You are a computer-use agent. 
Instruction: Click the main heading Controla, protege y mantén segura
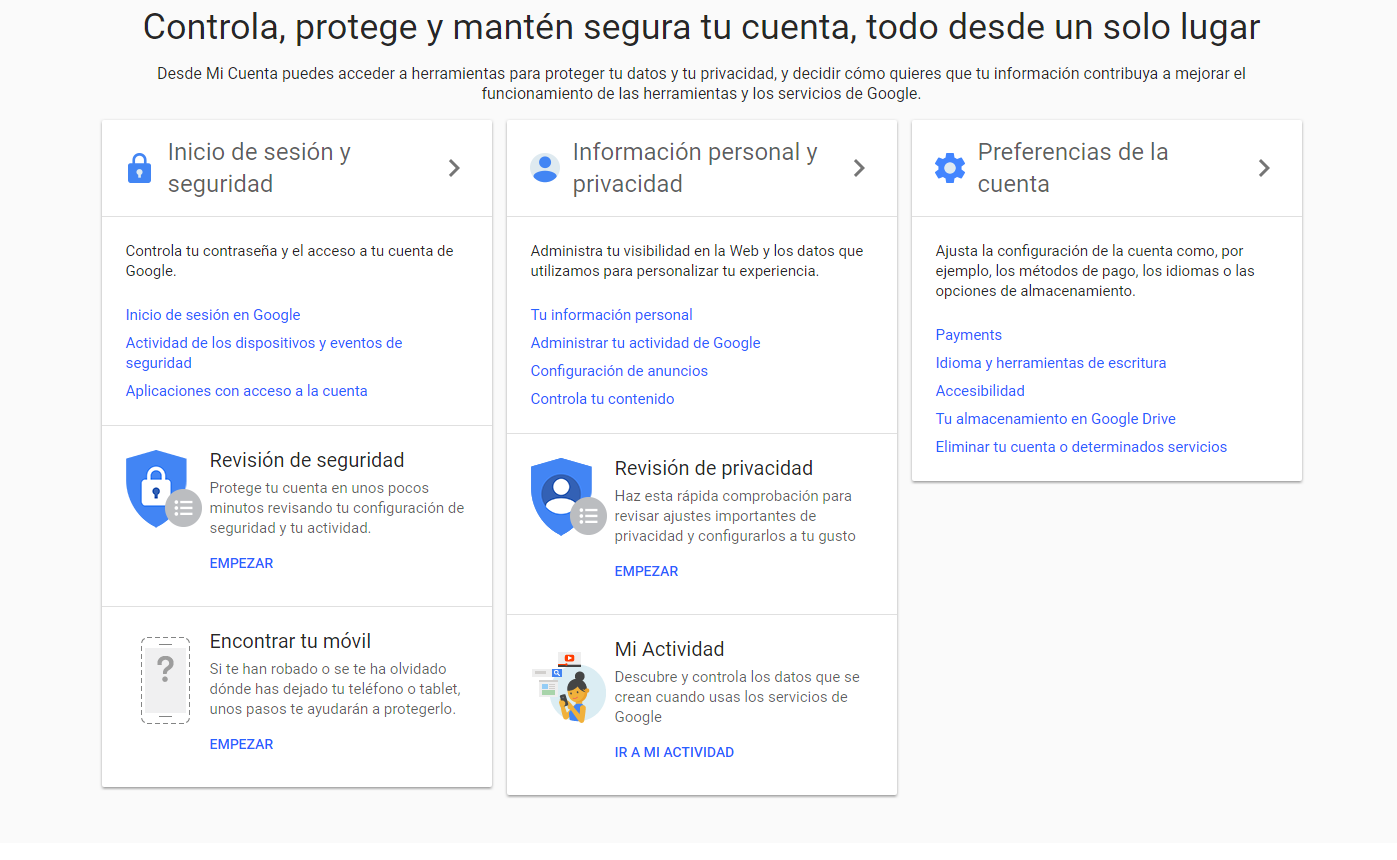coord(701,27)
